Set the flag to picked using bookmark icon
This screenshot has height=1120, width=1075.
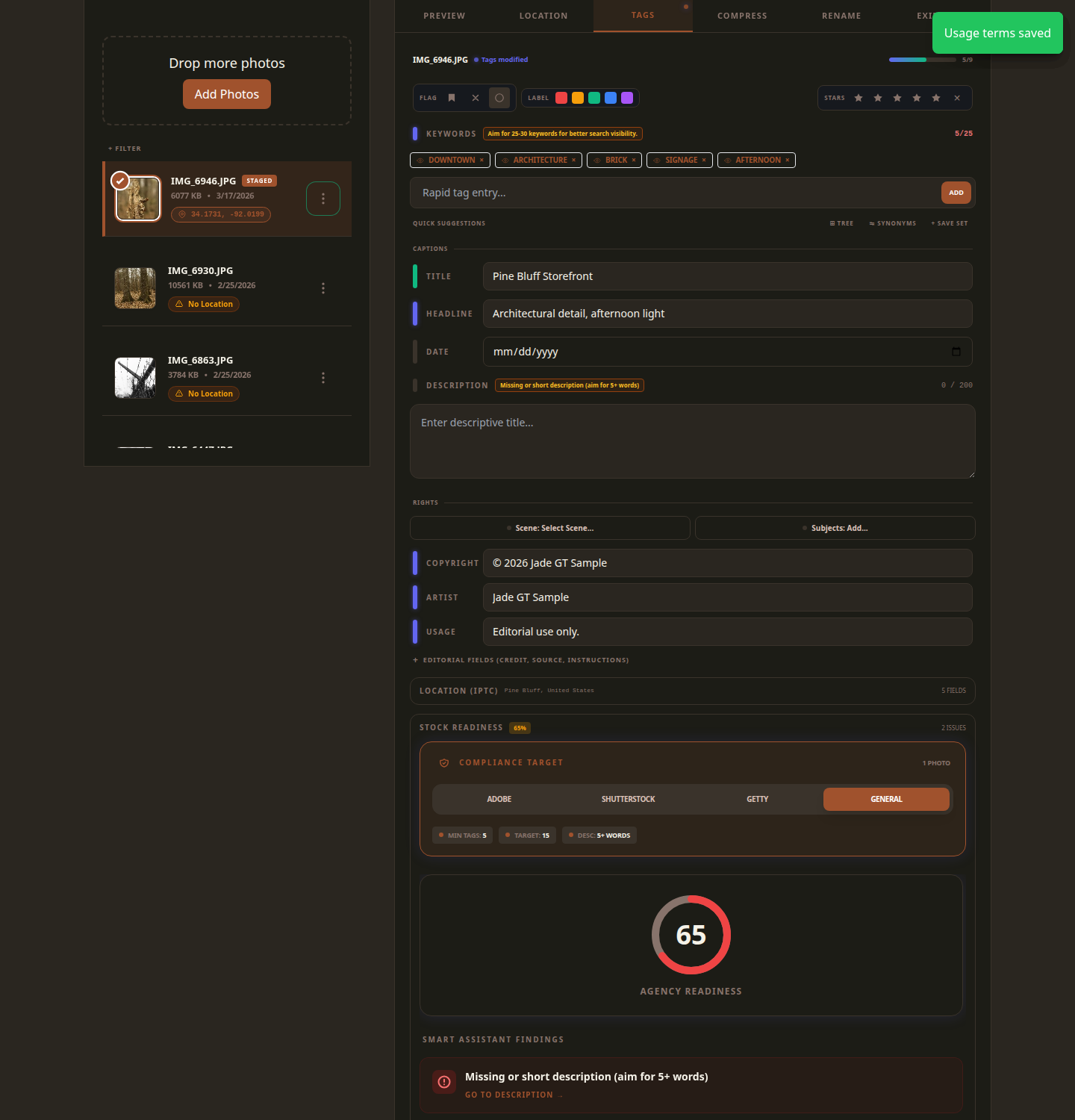point(452,98)
